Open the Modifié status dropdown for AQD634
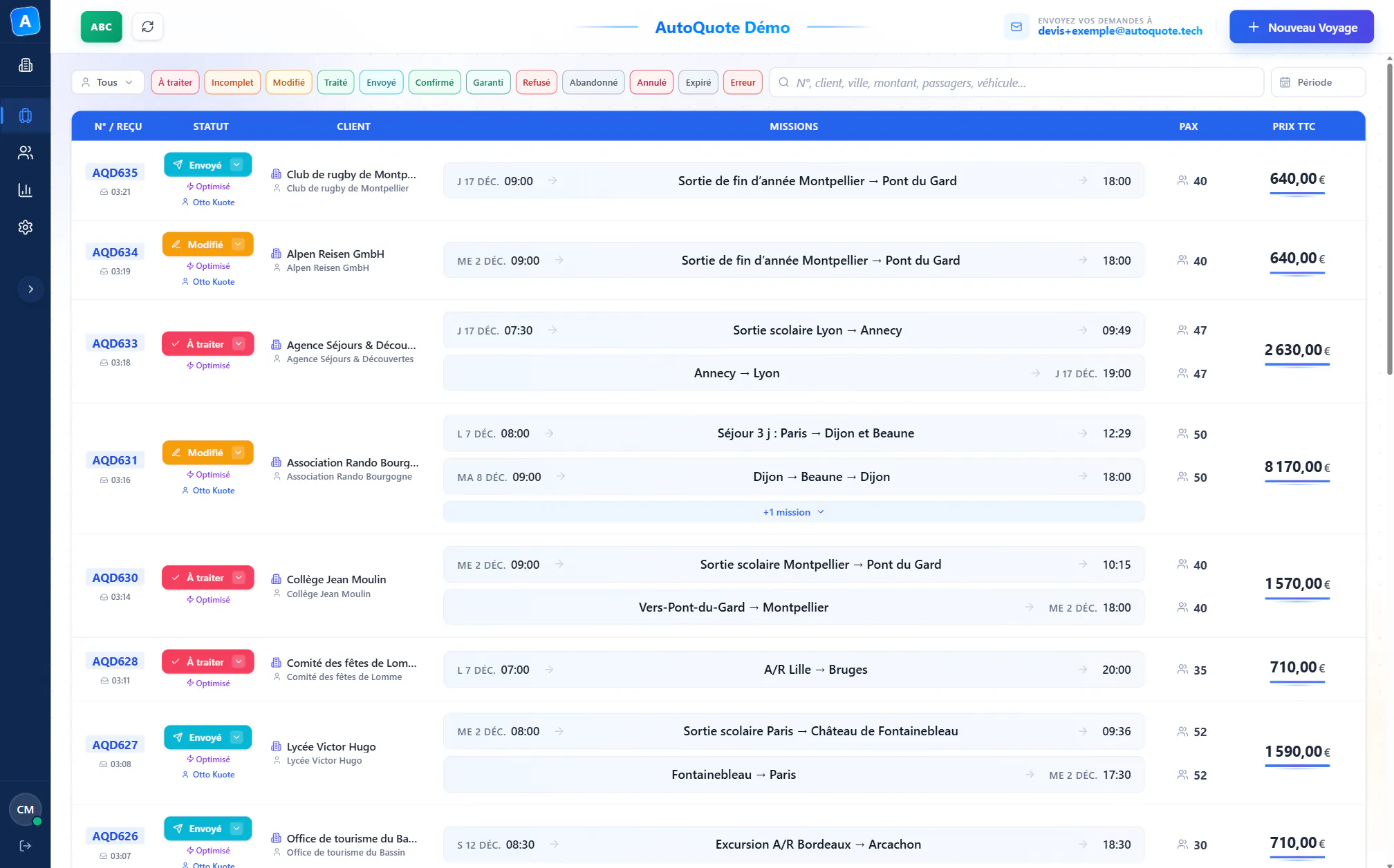Image resolution: width=1394 pixels, height=868 pixels. coord(238,244)
